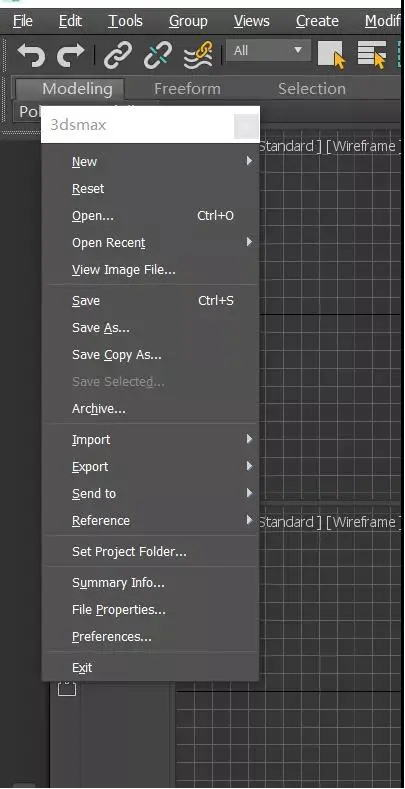The width and height of the screenshot is (405, 789).
Task: Click Preferences in the File menu
Action: 111,637
